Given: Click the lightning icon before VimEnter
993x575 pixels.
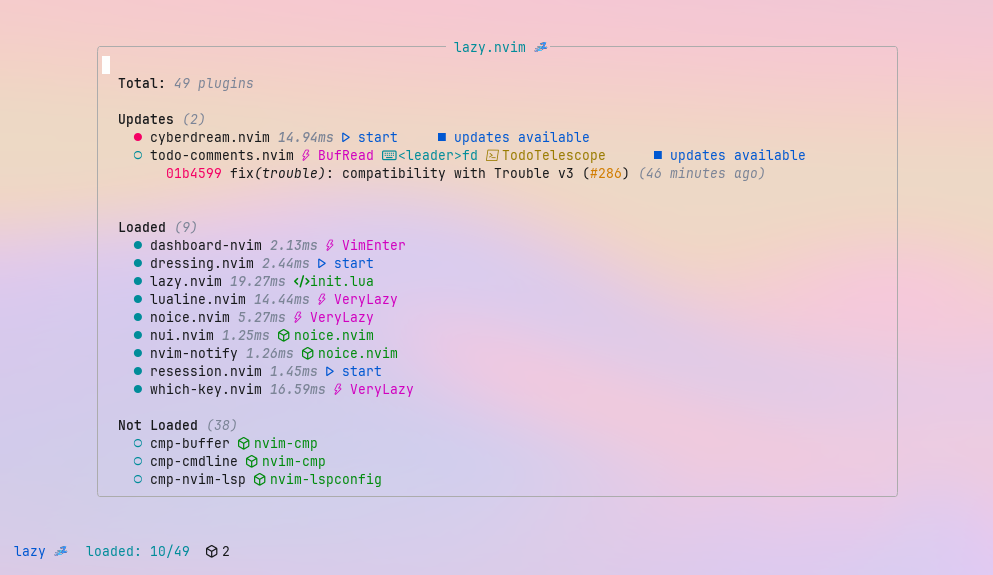Looking at the screenshot, I should point(330,245).
